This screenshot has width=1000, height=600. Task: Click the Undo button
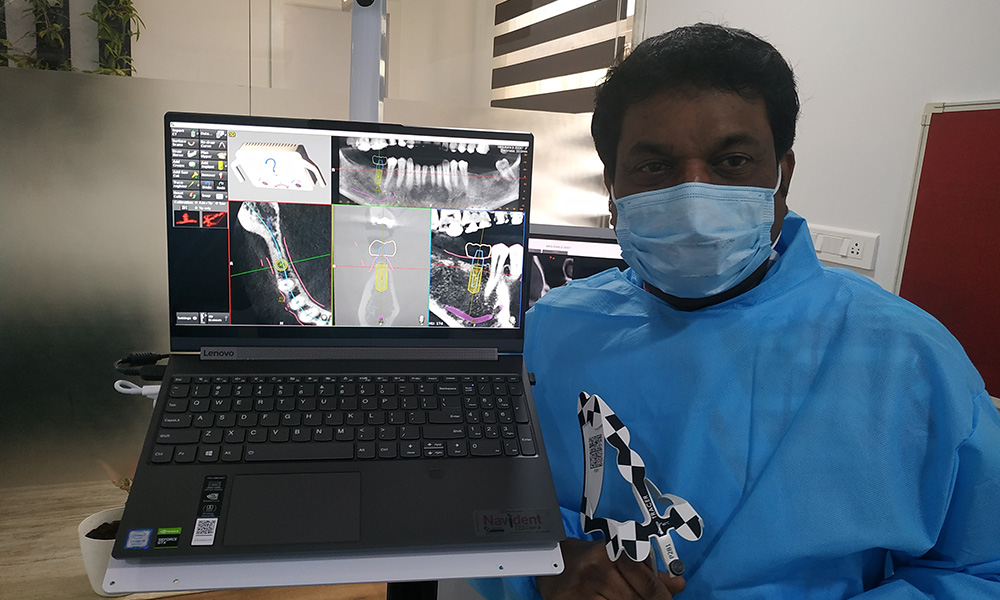pyautogui.click(x=207, y=185)
